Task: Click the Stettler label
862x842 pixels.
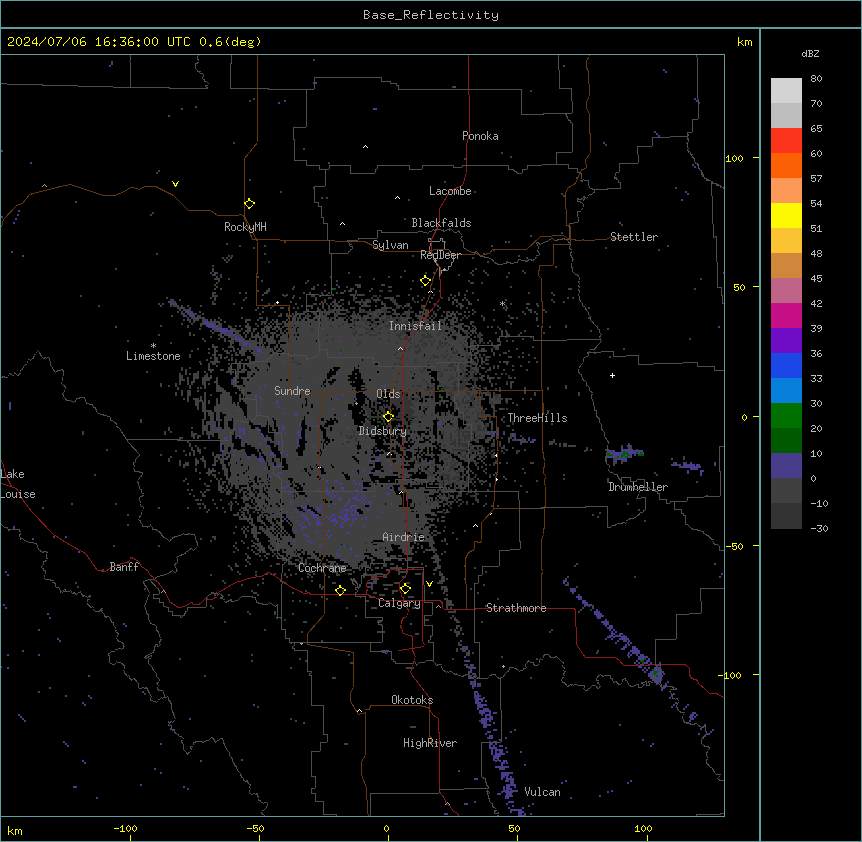Action: coord(633,237)
